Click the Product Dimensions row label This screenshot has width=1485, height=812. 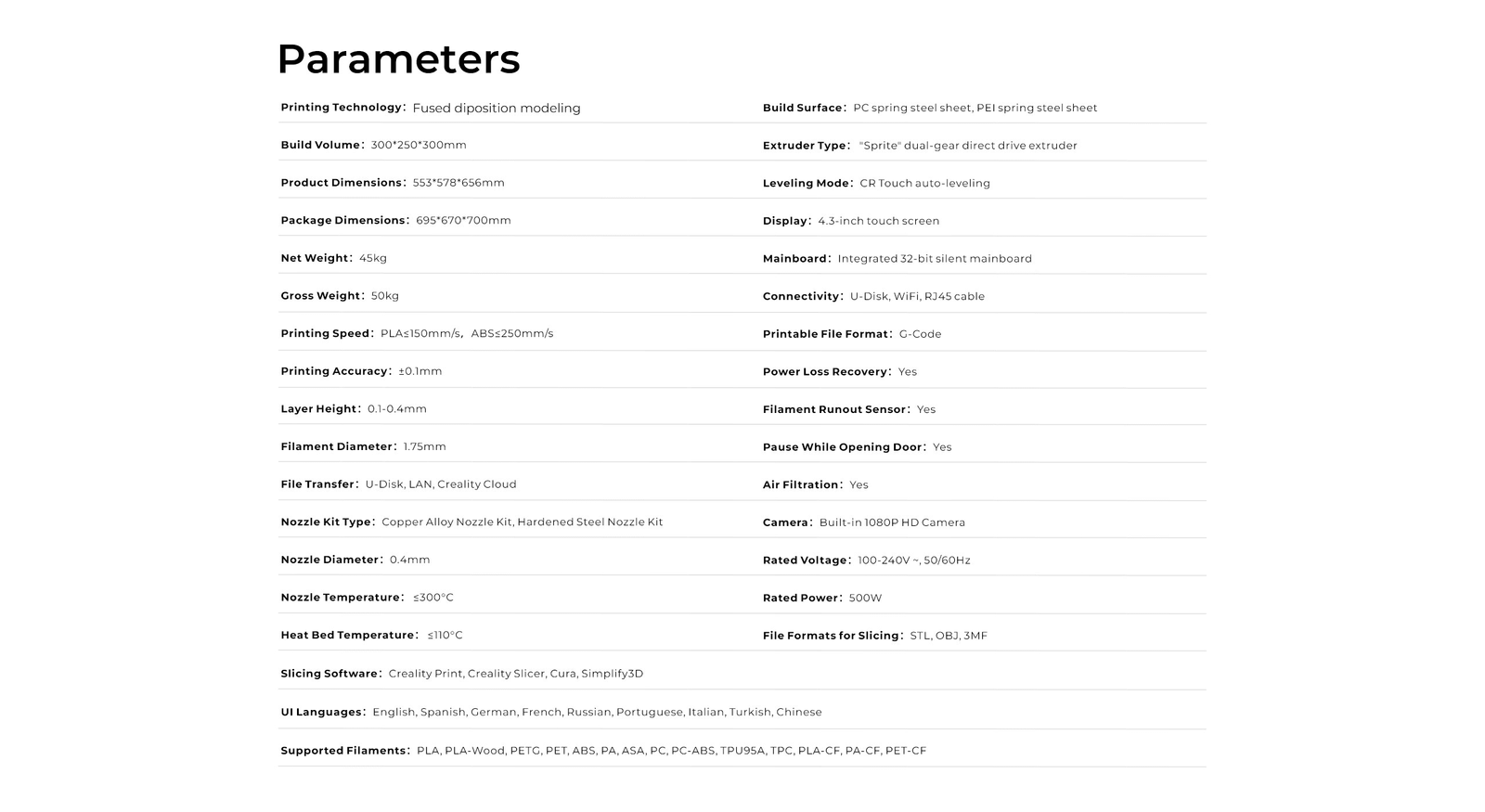[341, 183]
